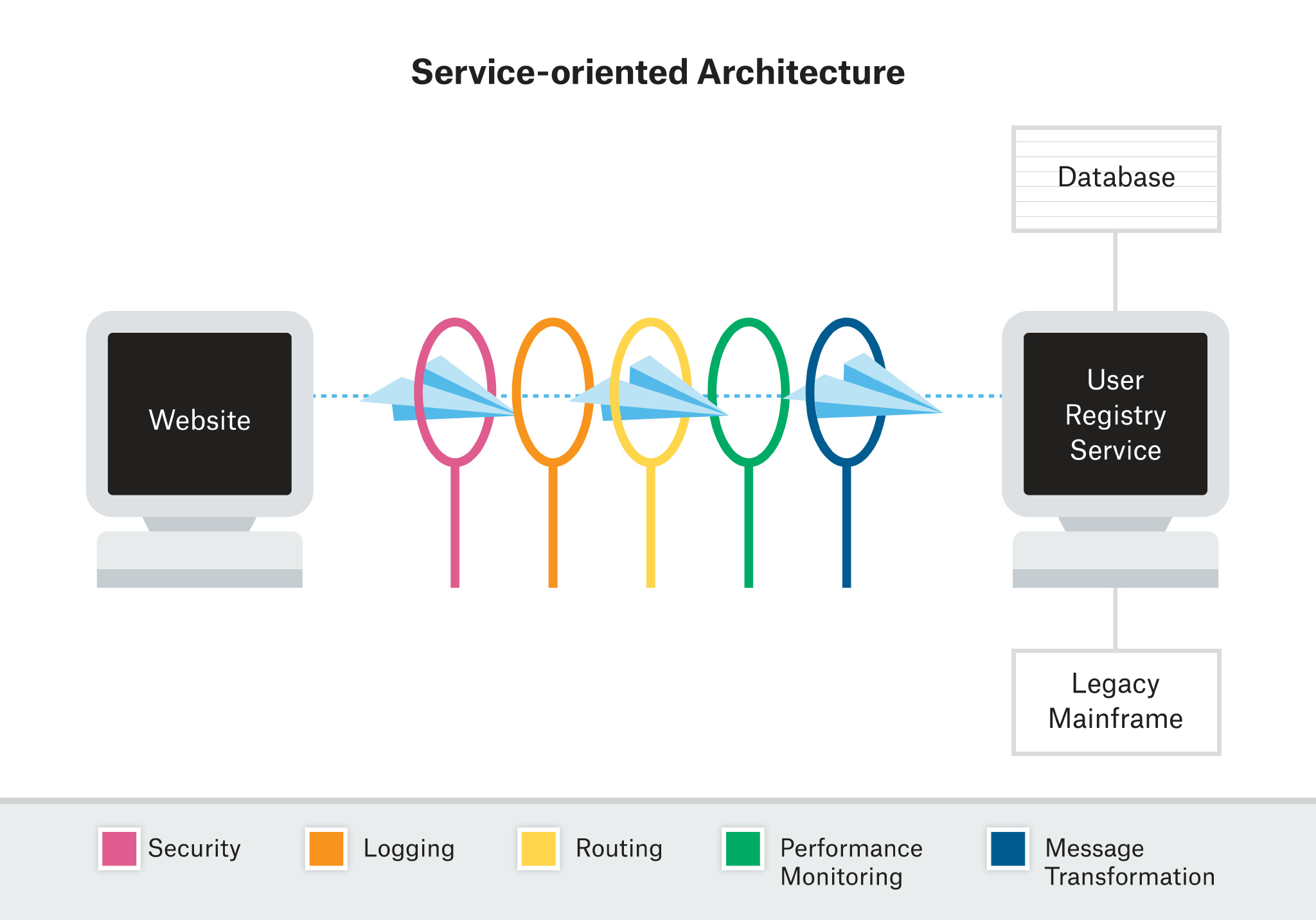This screenshot has width=1316, height=920.
Task: Click the User Registry Service monitor
Action: point(1115,414)
